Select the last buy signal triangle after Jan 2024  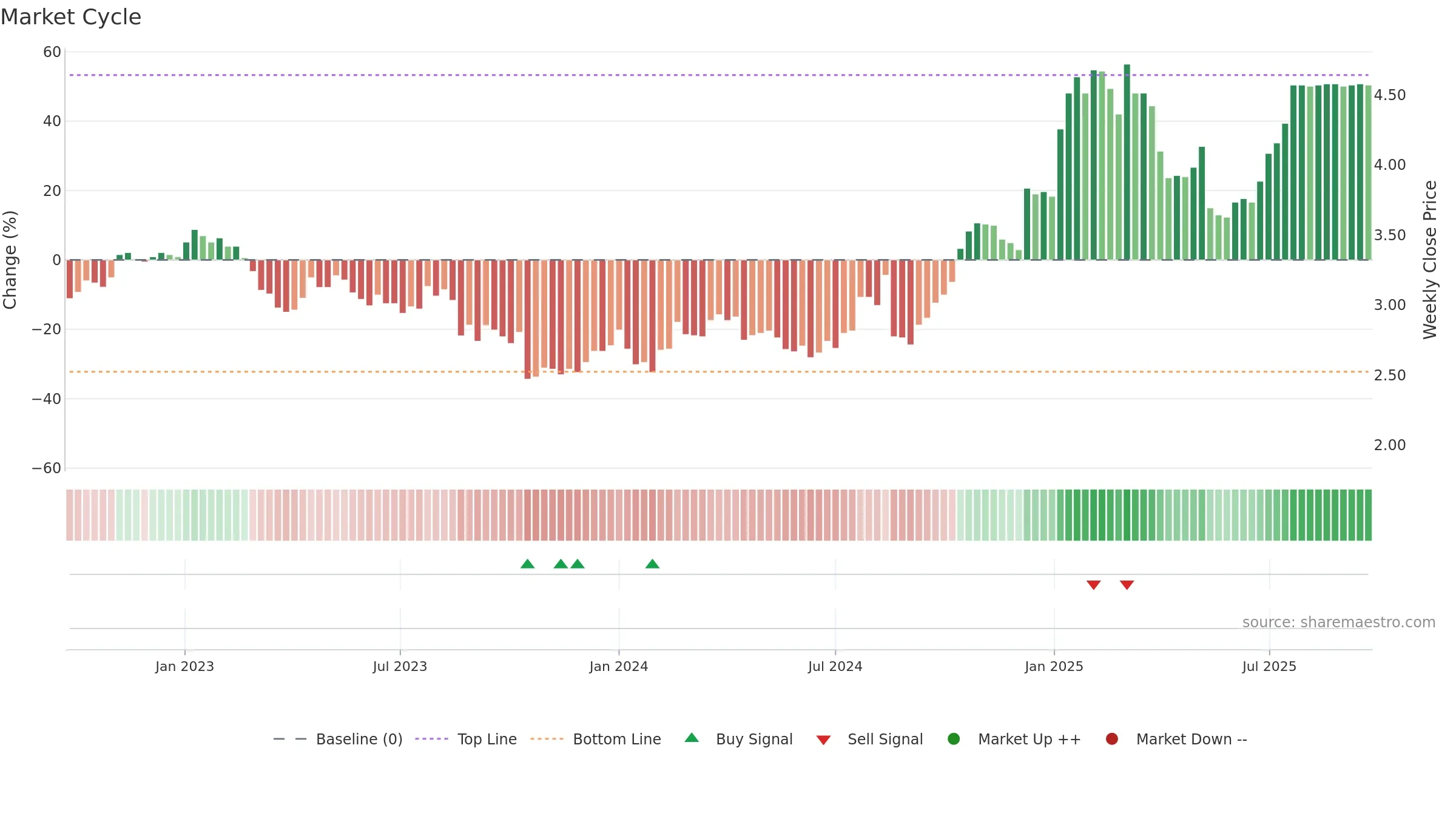tap(652, 564)
